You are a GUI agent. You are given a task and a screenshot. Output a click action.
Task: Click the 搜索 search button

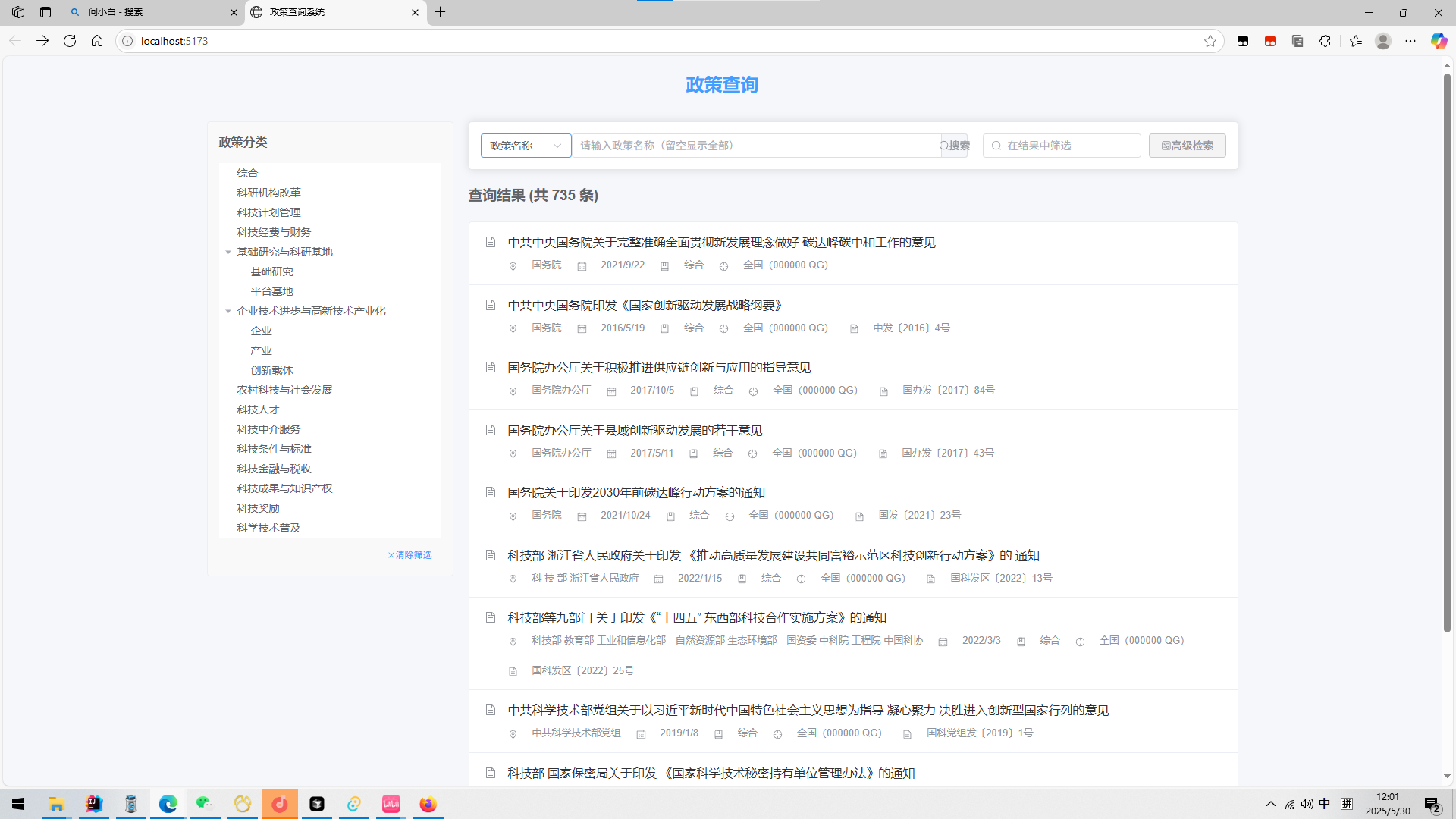click(x=955, y=146)
